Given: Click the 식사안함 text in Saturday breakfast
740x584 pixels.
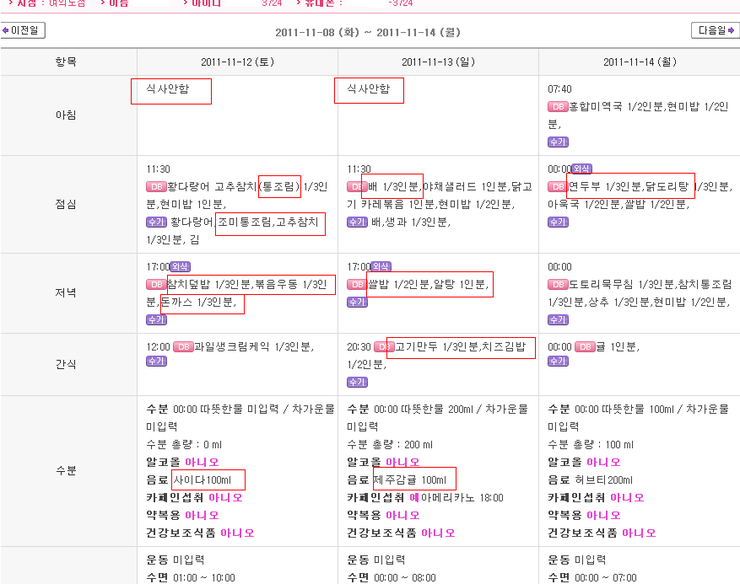Looking at the screenshot, I should [x=168, y=89].
